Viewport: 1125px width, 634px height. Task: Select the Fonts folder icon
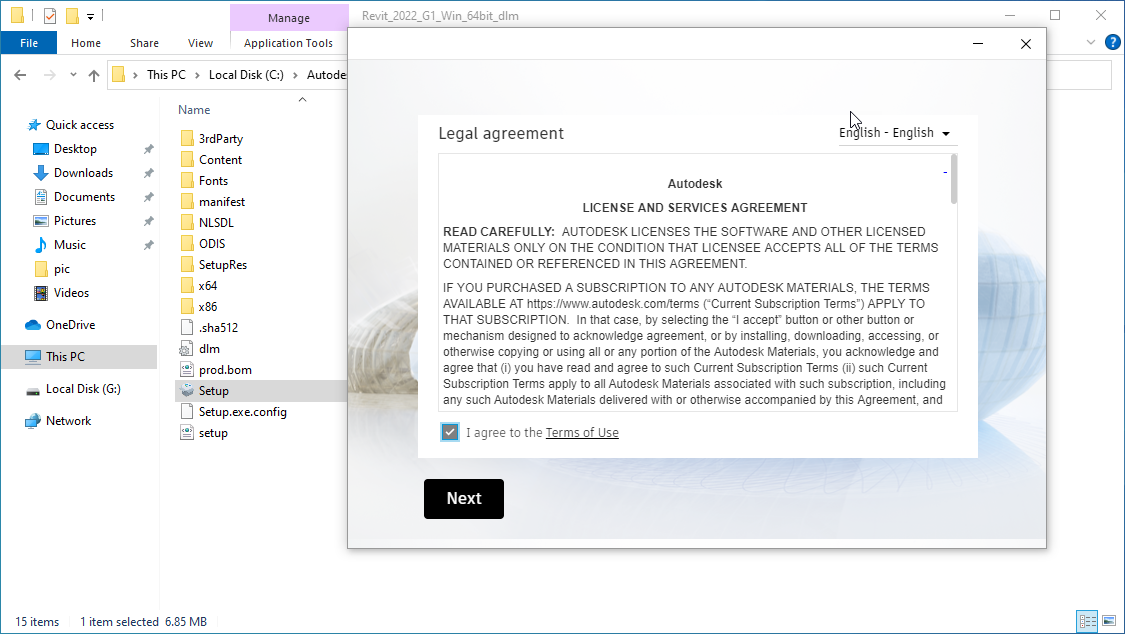187,180
